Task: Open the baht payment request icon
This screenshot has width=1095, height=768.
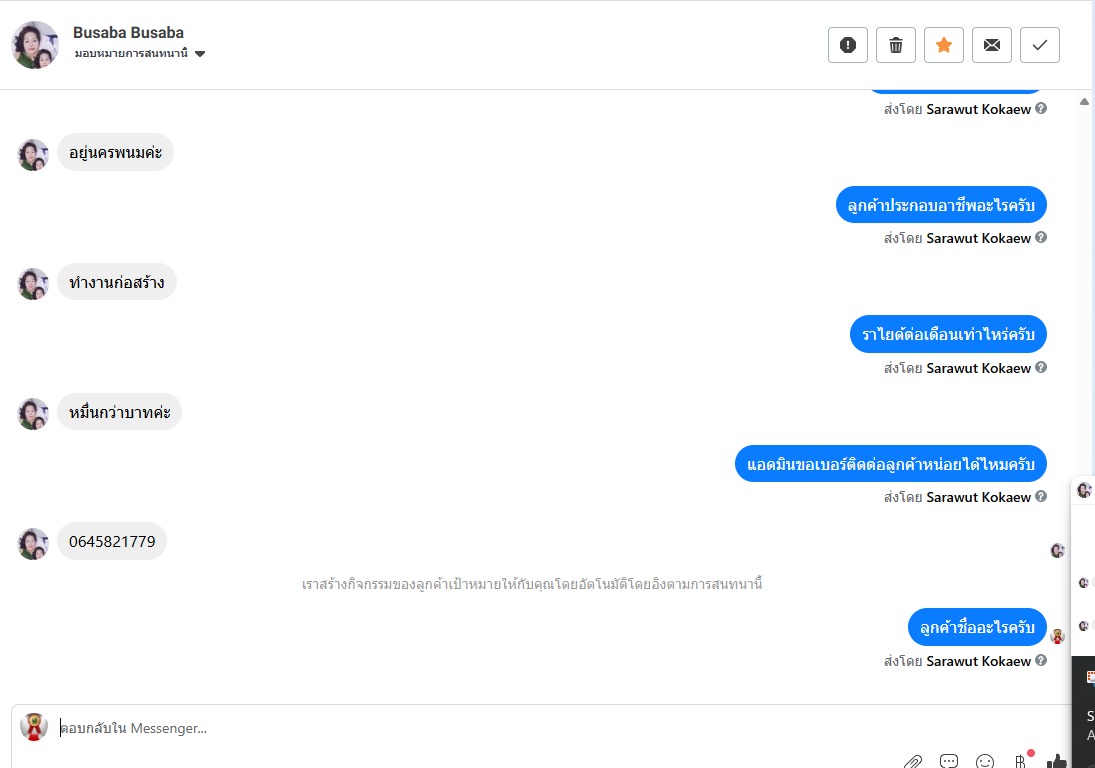Action: [x=1022, y=760]
